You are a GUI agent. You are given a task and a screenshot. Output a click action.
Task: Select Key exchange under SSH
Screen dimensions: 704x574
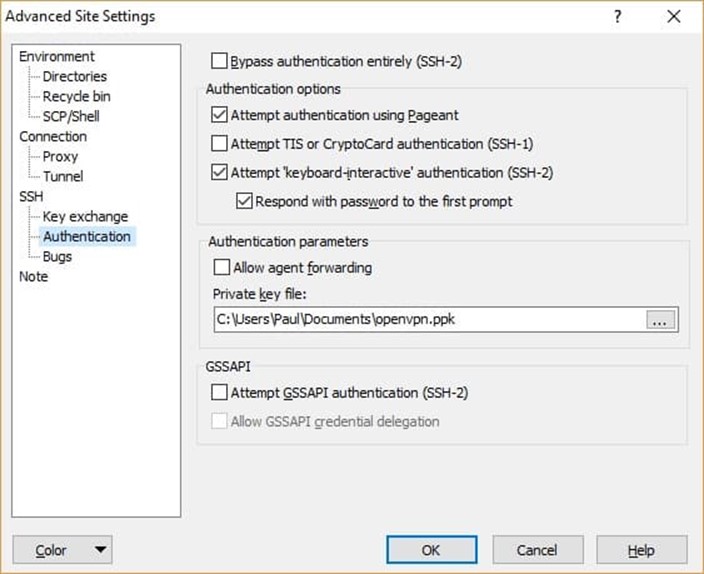click(x=85, y=217)
